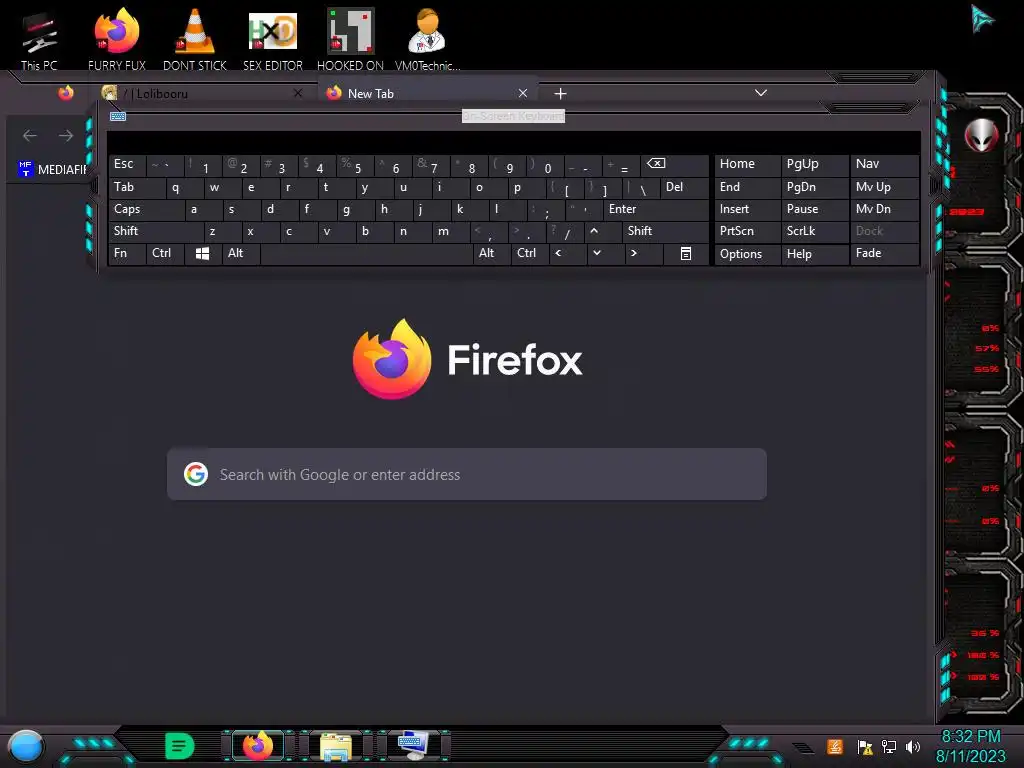Screen dimensions: 1024x768
Task: Open the volume speaker tray icon
Action: [913, 746]
